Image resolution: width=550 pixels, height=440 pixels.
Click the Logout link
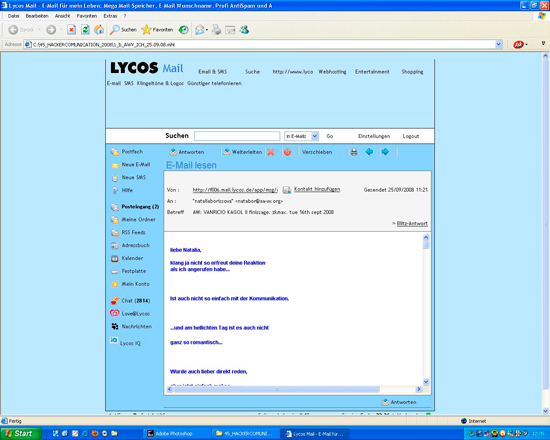click(411, 136)
